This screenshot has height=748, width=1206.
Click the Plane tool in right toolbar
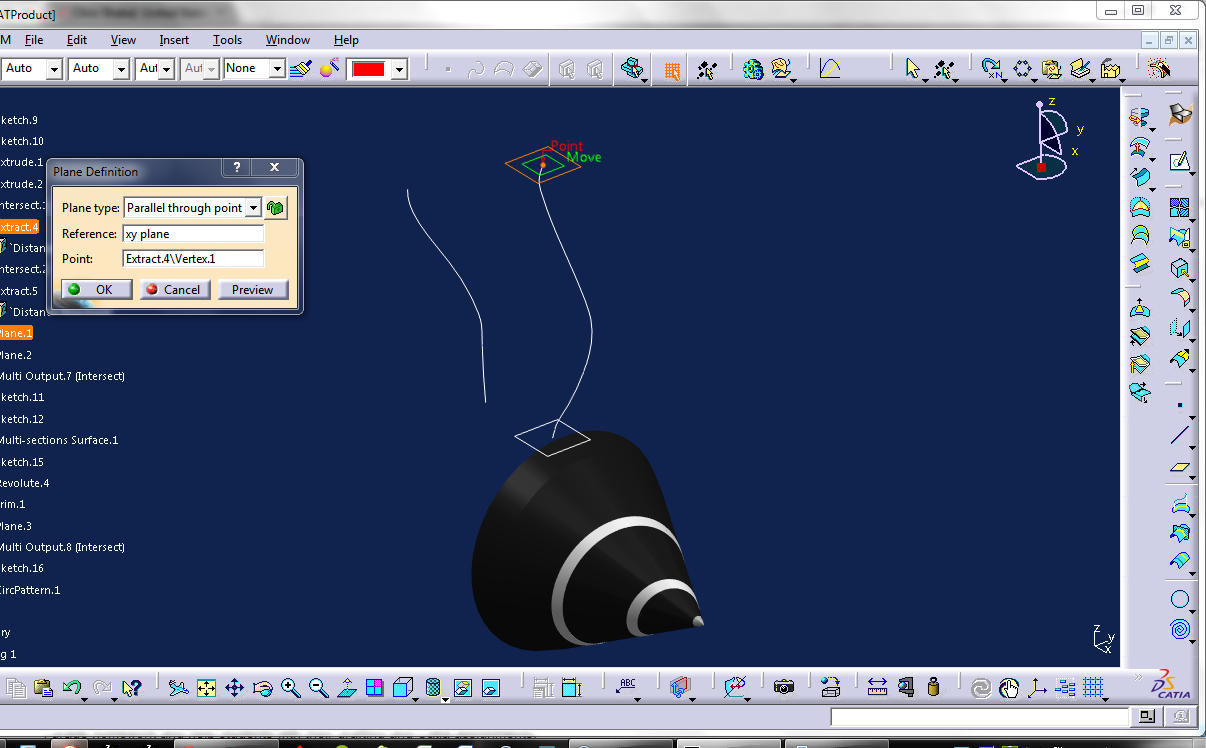[x=1180, y=466]
